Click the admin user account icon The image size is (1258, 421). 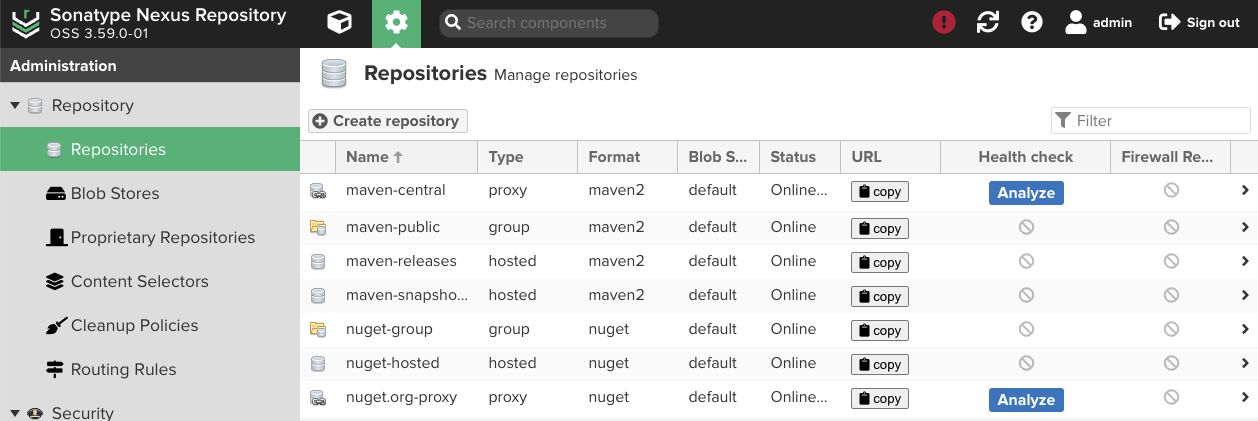[1076, 23]
